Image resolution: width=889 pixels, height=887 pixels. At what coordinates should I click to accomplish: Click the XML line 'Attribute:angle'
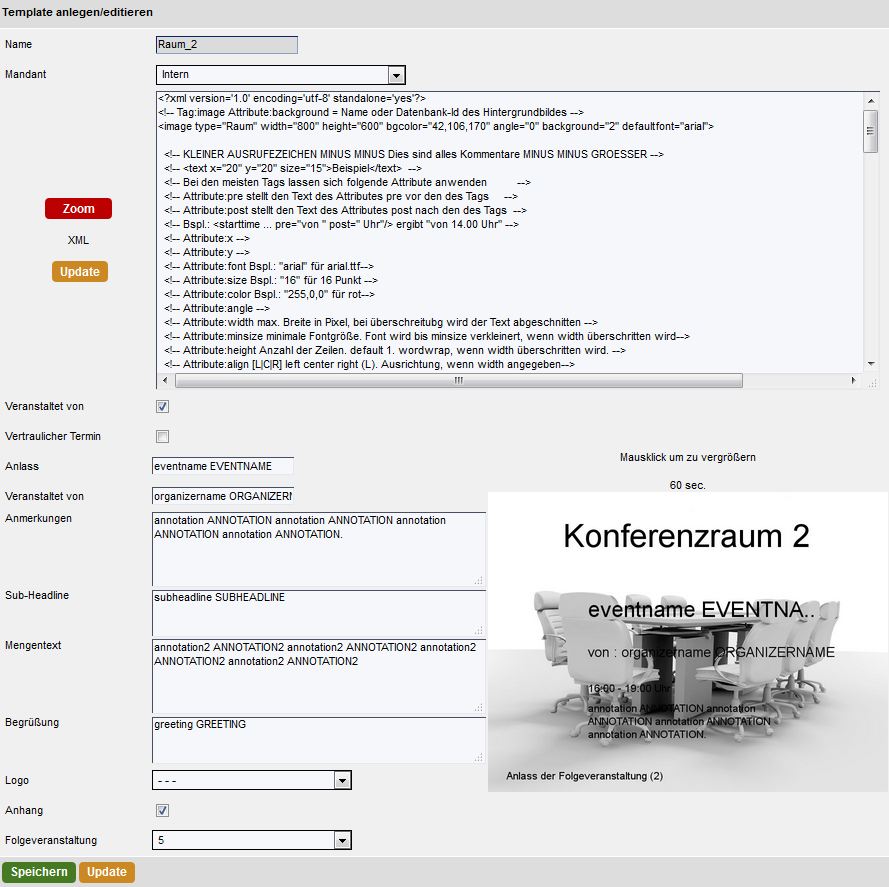coord(217,309)
